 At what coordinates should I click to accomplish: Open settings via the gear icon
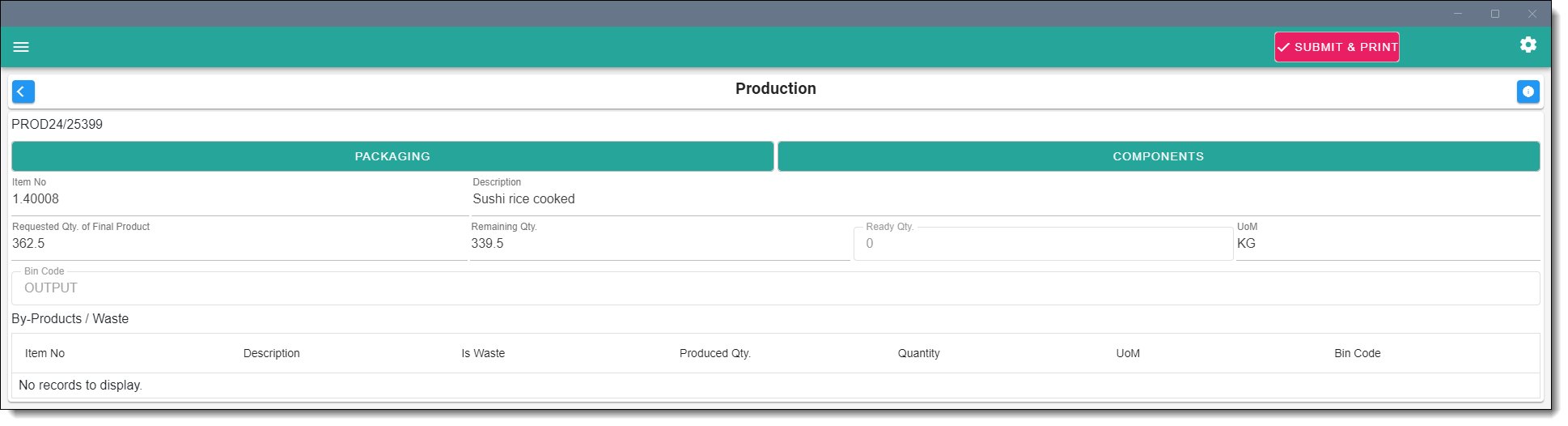coord(1528,45)
